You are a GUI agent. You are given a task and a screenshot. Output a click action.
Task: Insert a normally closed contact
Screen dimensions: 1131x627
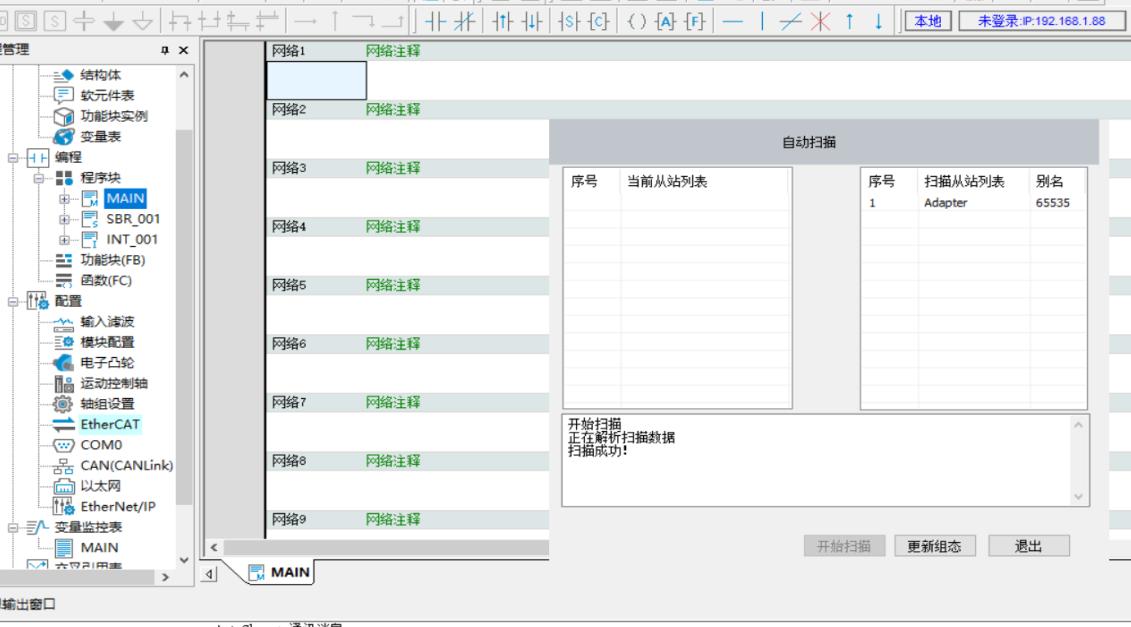464,21
